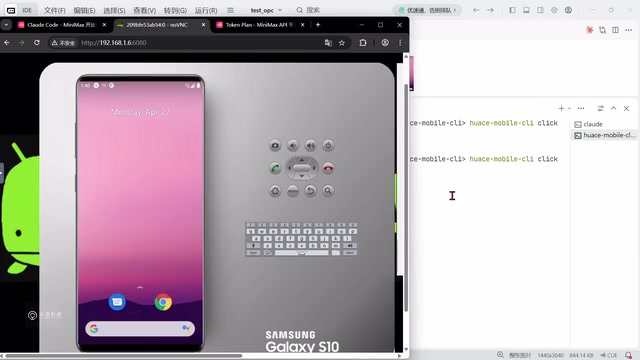The image size is (640, 360).
Task: Switch to the Token Plan - MiniMax API tab
Action: point(256,25)
